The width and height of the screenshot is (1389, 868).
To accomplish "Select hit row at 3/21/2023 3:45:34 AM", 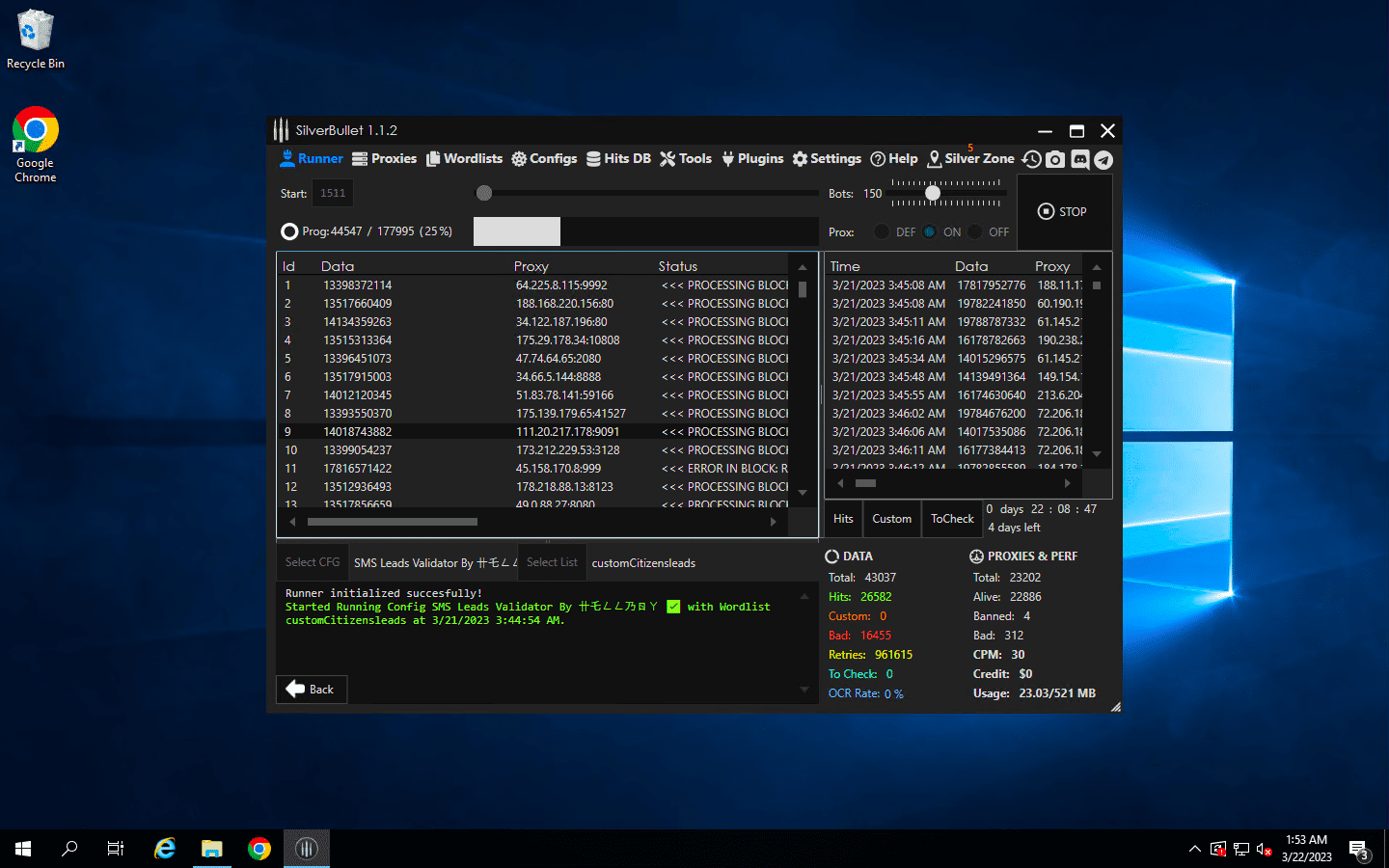I will click(955, 359).
